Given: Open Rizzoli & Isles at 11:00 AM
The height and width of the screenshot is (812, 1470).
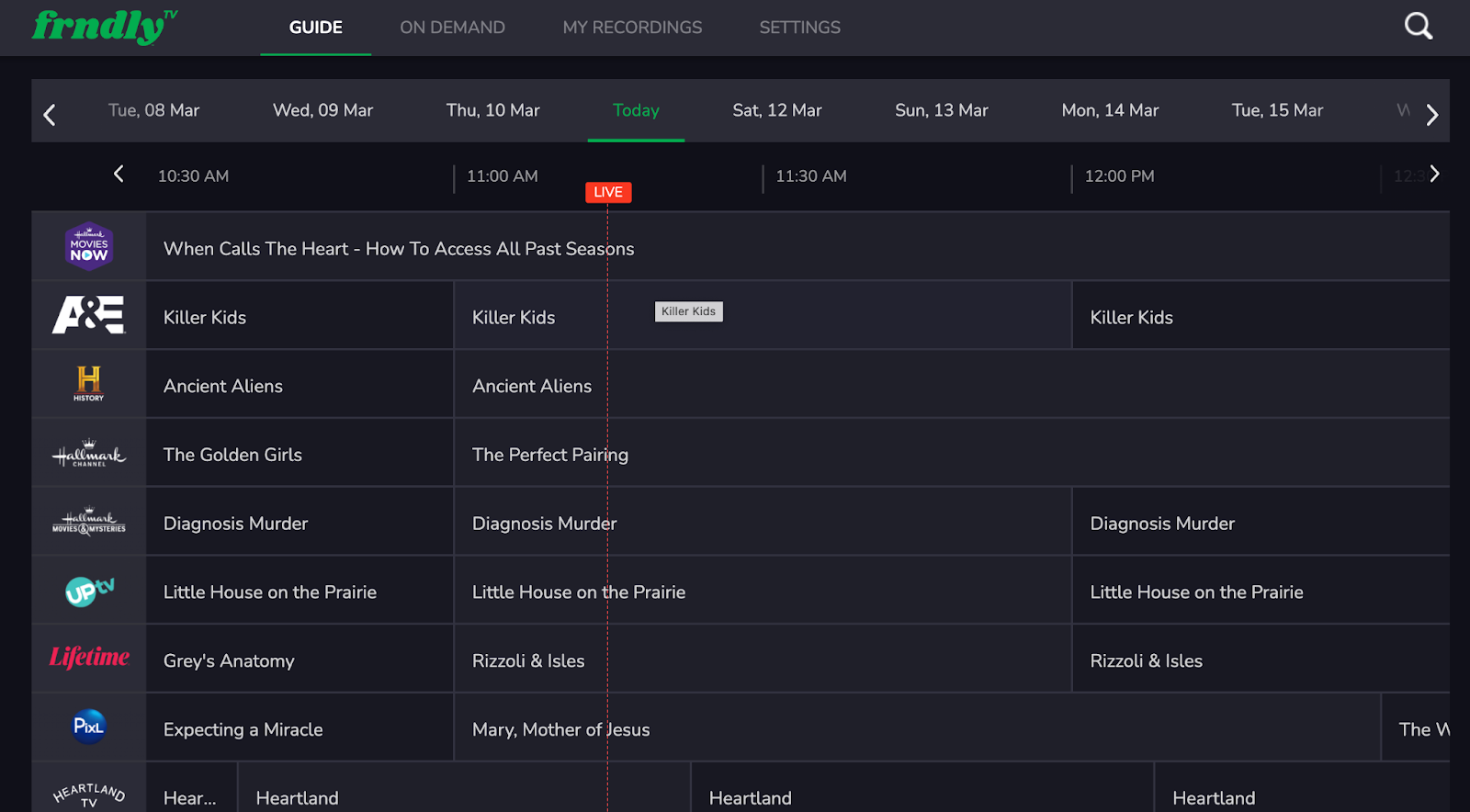Looking at the screenshot, I should [763, 659].
